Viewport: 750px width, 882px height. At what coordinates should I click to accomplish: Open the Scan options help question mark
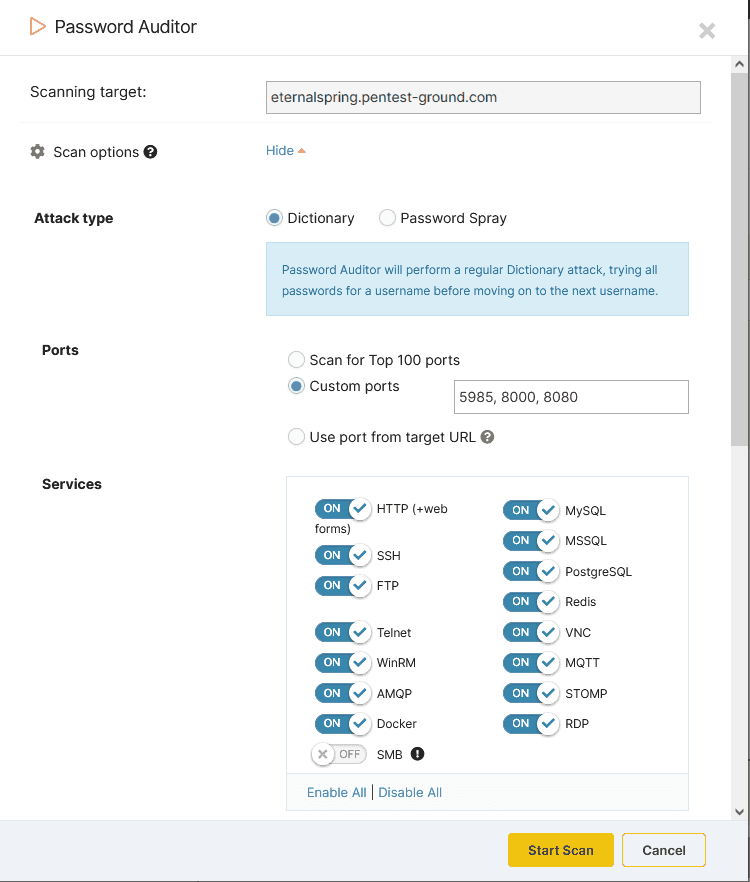(149, 151)
